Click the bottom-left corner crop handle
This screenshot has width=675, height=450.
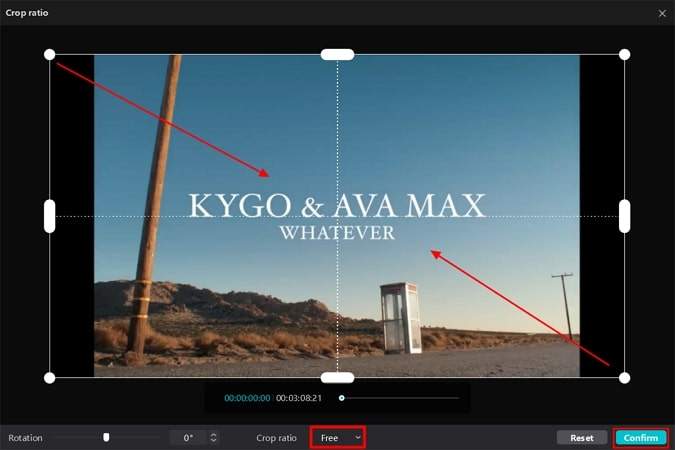[50, 378]
